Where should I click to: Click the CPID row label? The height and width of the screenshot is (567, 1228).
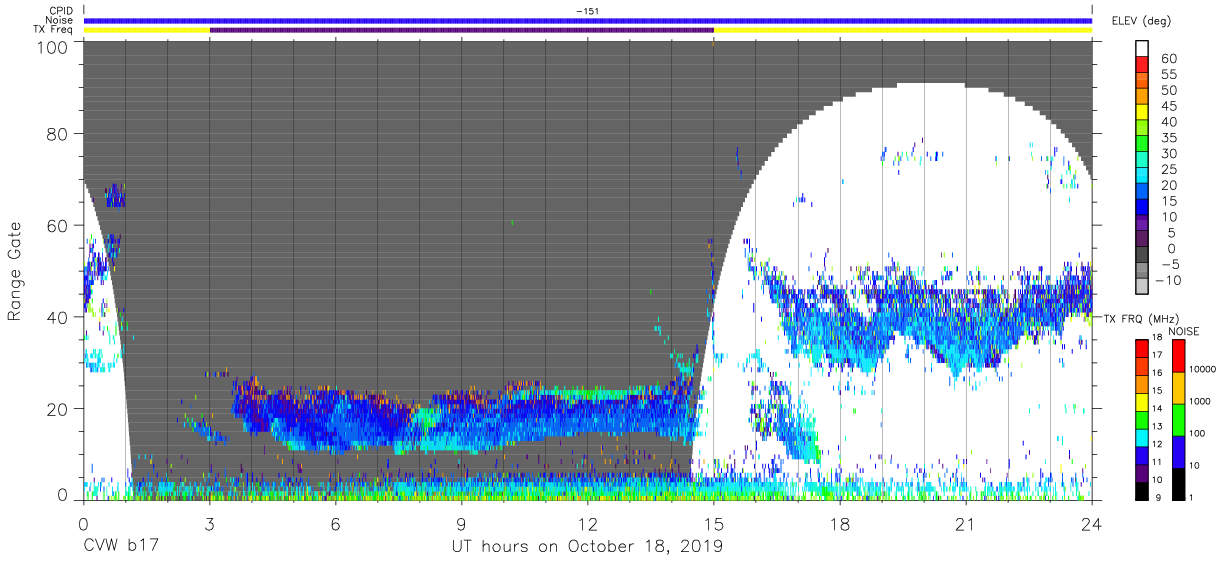point(62,10)
